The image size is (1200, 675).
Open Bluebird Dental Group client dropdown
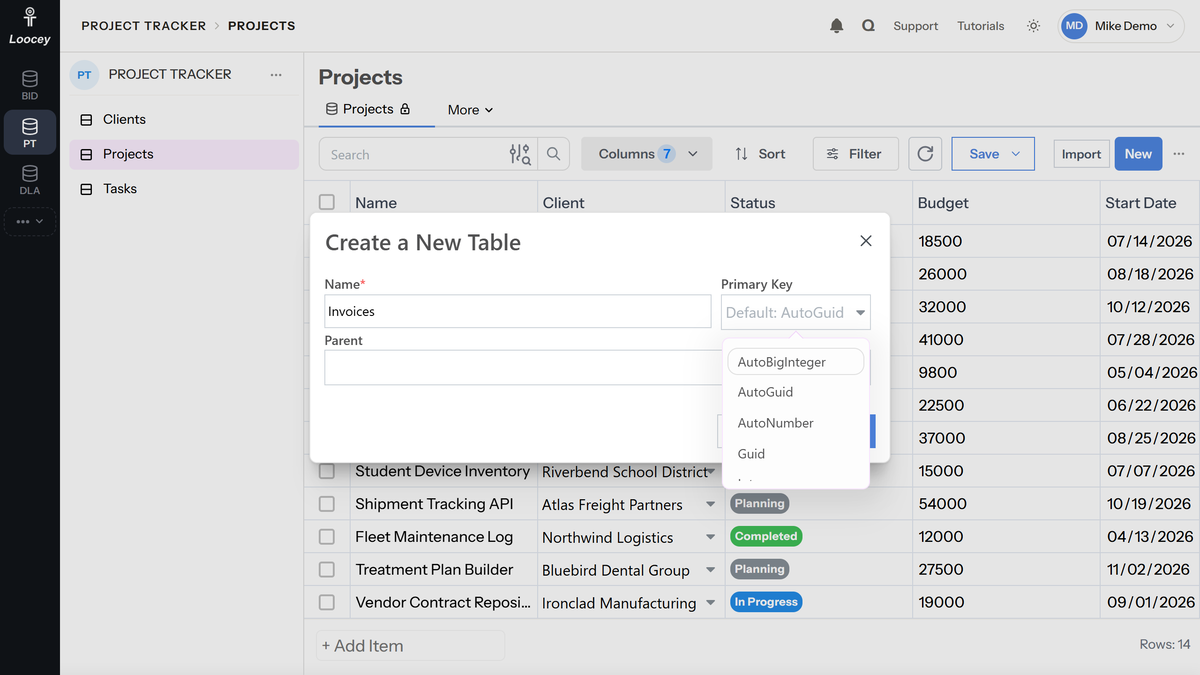click(711, 570)
